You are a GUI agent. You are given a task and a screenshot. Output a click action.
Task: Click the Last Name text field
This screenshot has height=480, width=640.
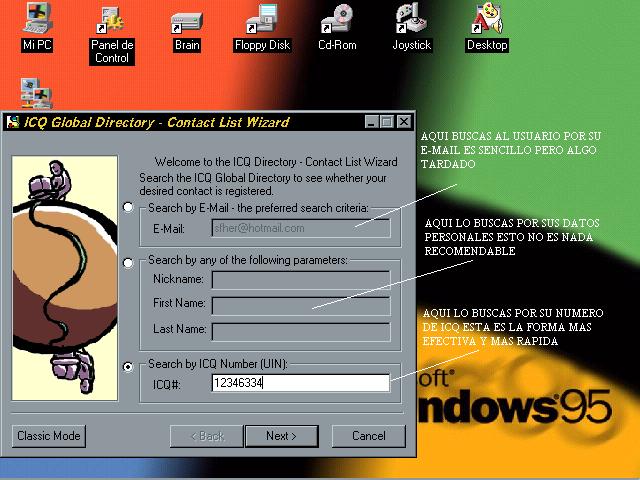pyautogui.click(x=301, y=331)
